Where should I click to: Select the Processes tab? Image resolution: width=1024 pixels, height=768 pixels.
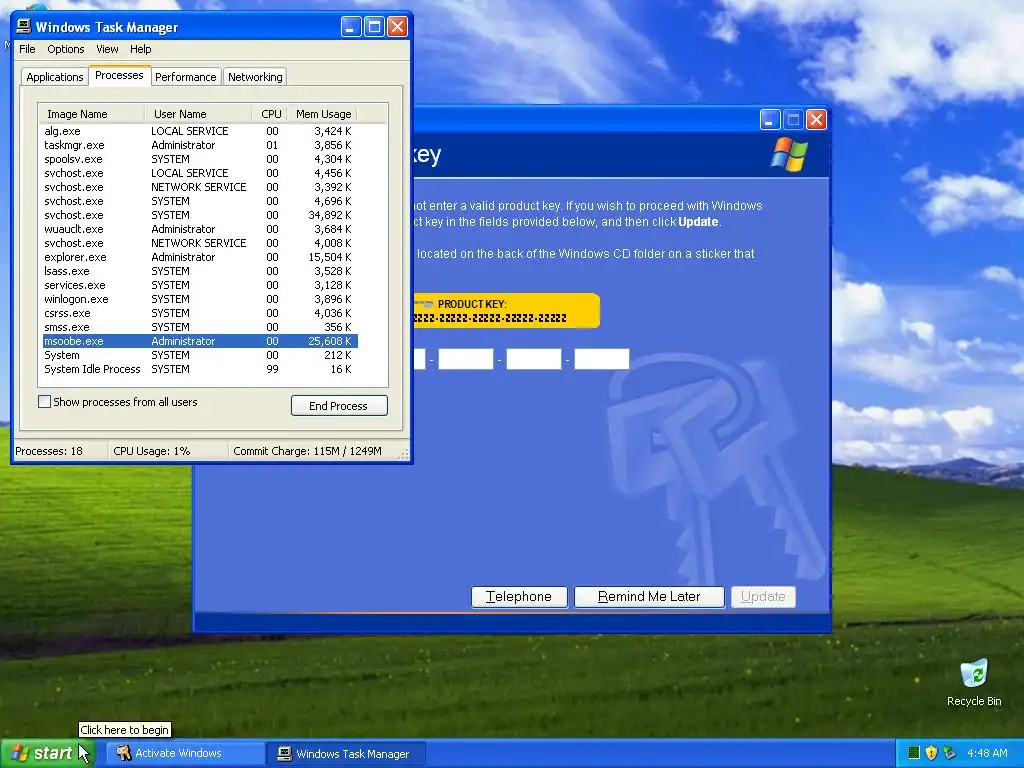click(x=119, y=75)
